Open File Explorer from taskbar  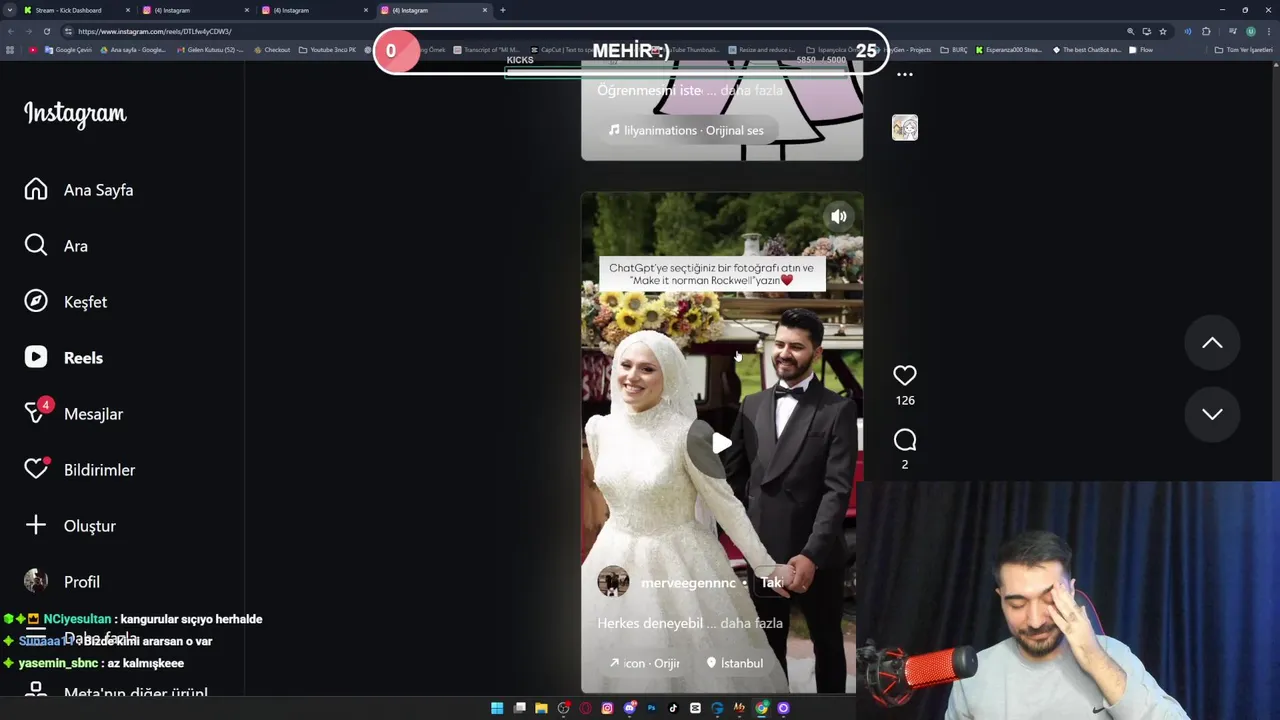[x=541, y=708]
